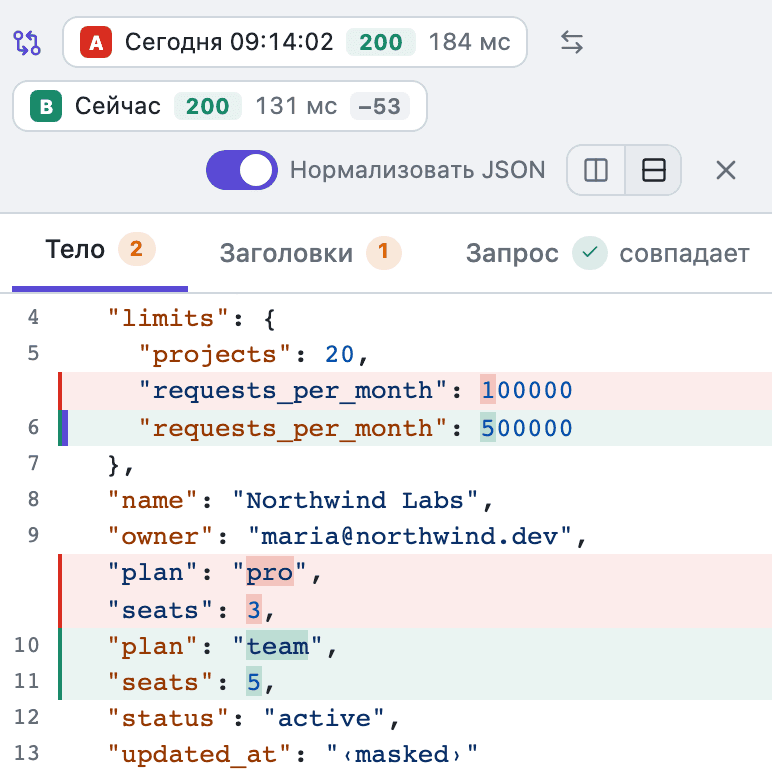The height and width of the screenshot is (782, 772).
Task: Click line number 13 in gutter
Action: click(27, 753)
